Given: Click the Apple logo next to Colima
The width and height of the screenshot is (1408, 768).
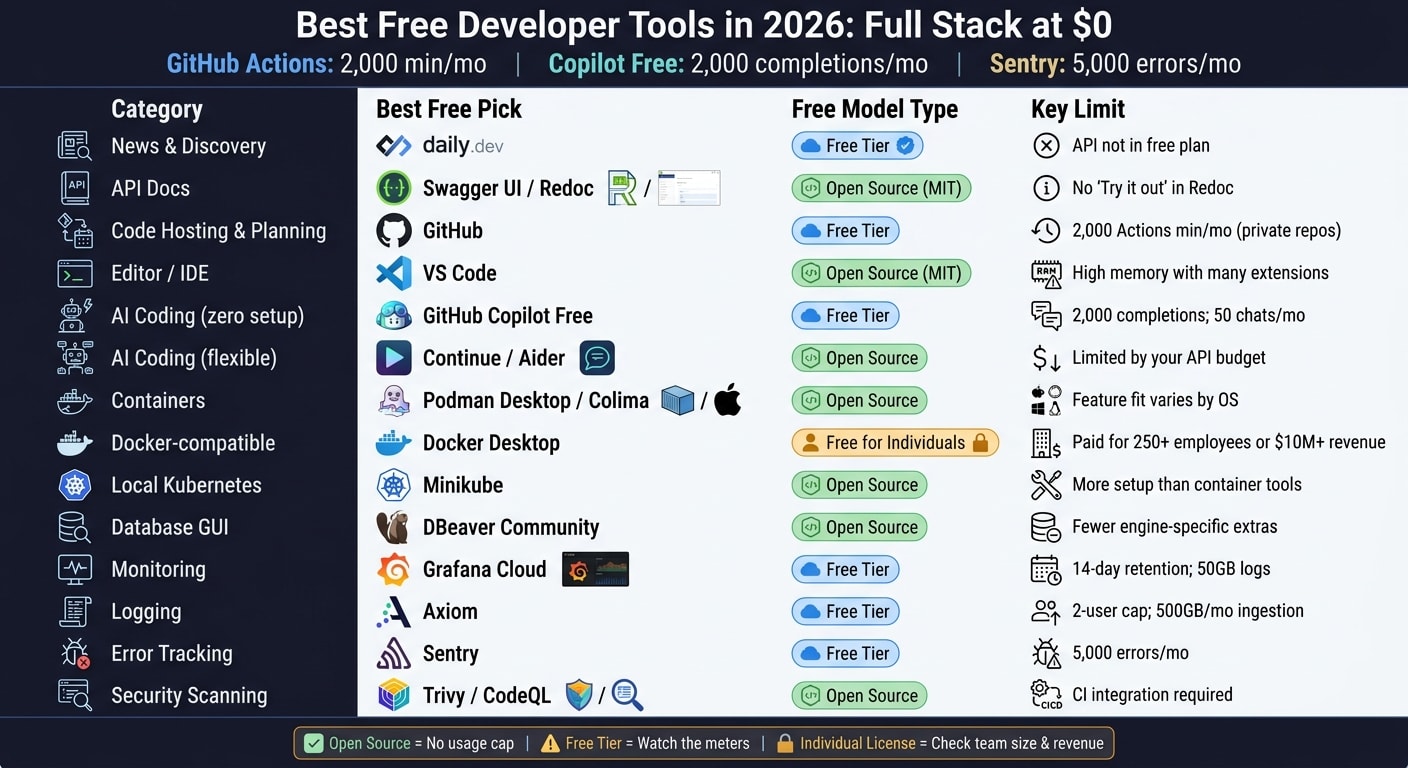Looking at the screenshot, I should tap(728, 400).
